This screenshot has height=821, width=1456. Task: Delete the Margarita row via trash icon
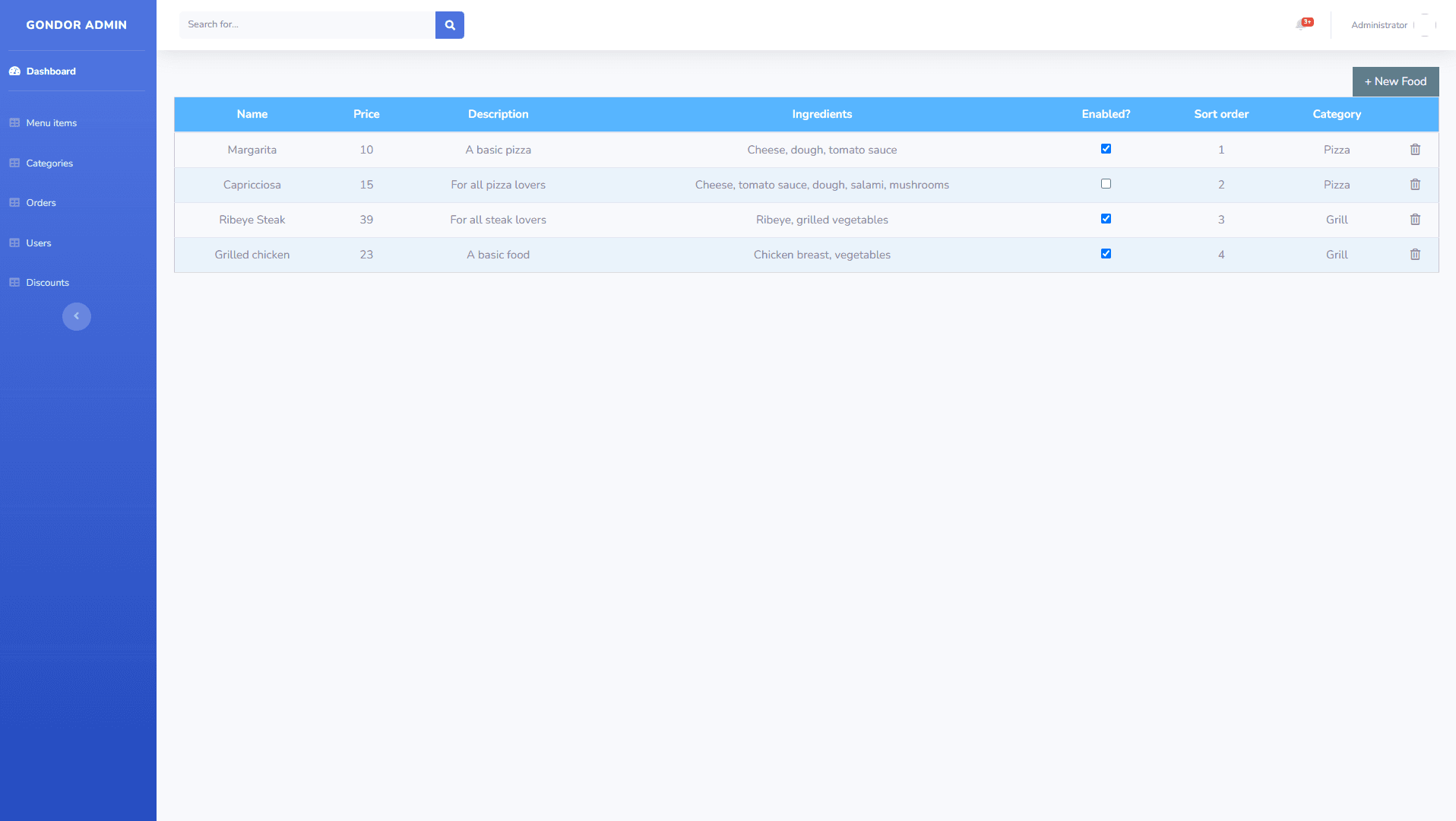point(1414,150)
